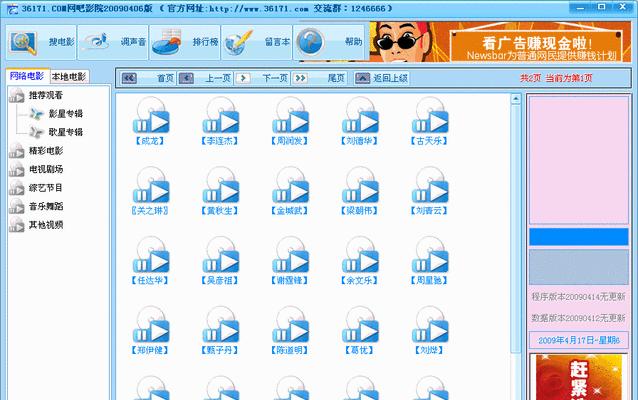Go to first page with 首页
Screen dimensions: 638x400
(x=148, y=78)
